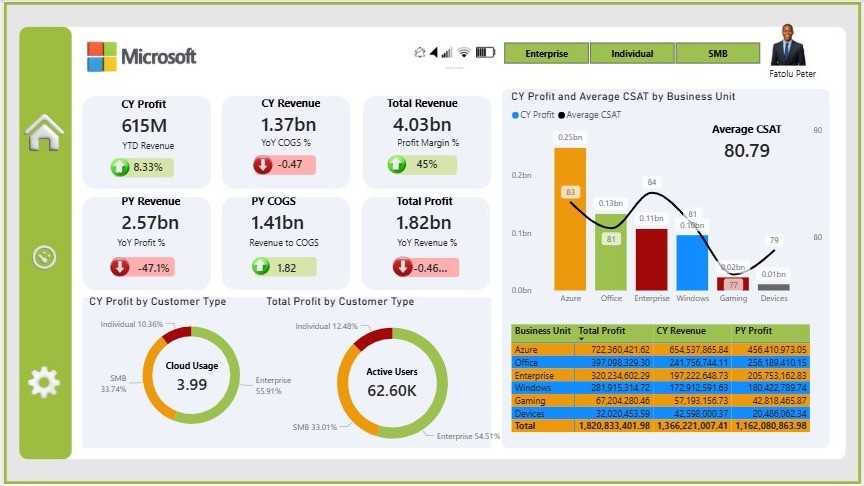Filter by SMB customer type
This screenshot has width=864, height=486.
tap(717, 53)
